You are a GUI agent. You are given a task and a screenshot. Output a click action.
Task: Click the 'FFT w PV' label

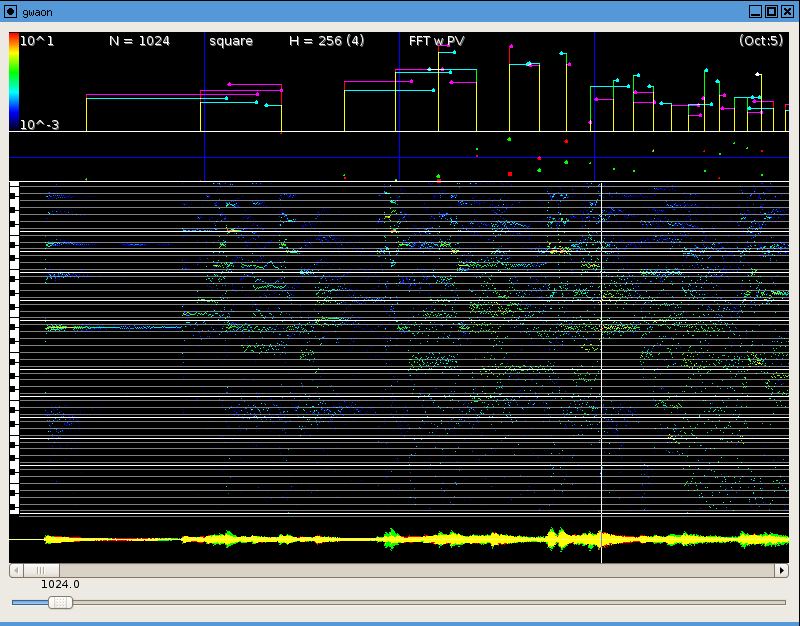pyautogui.click(x=436, y=41)
